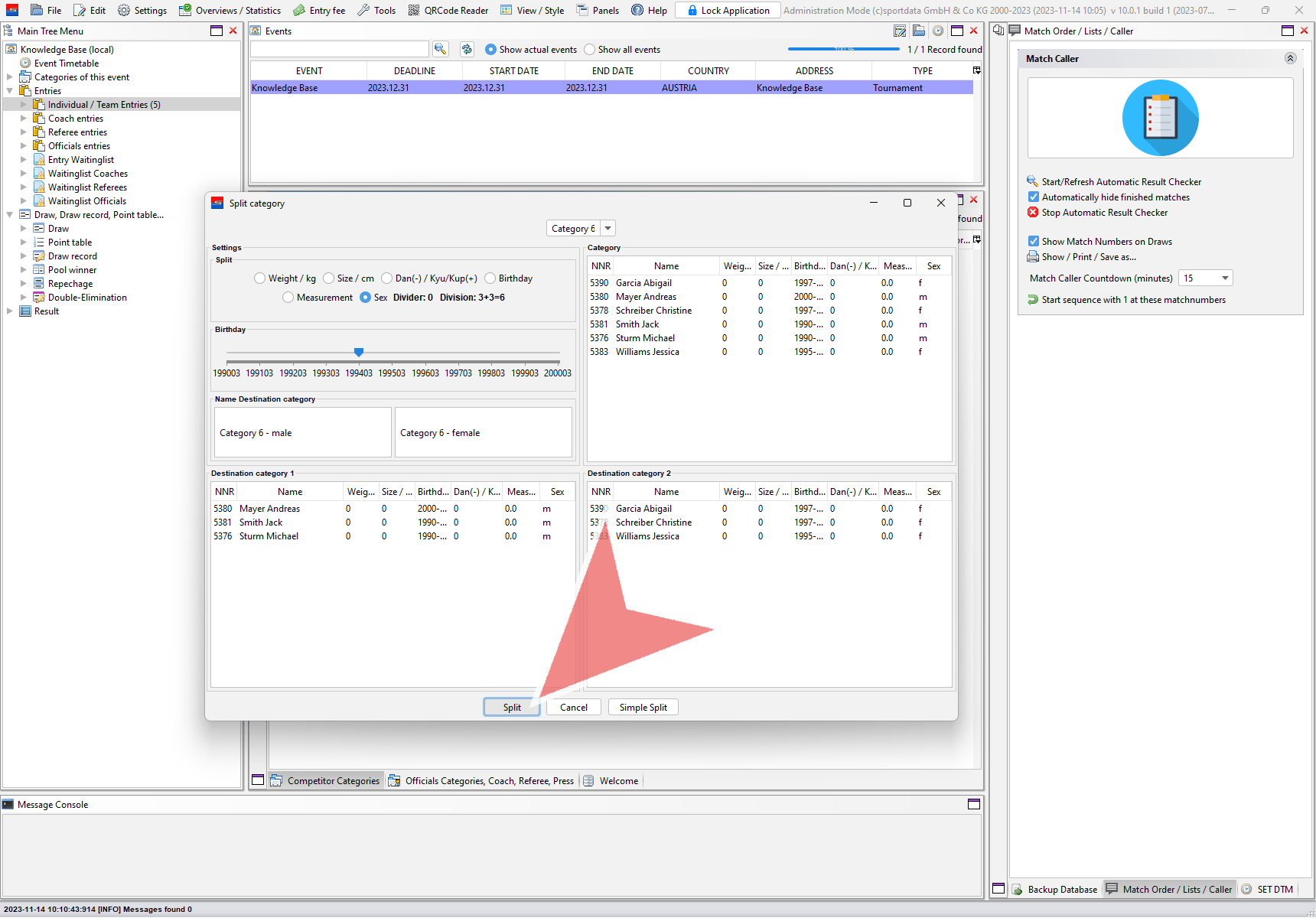Click Stop Automatic Result Checker red icon

[x=1033, y=212]
